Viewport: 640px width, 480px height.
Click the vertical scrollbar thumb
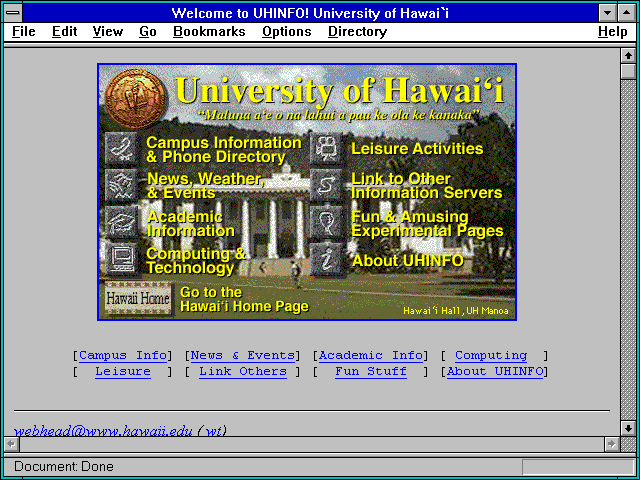point(628,71)
